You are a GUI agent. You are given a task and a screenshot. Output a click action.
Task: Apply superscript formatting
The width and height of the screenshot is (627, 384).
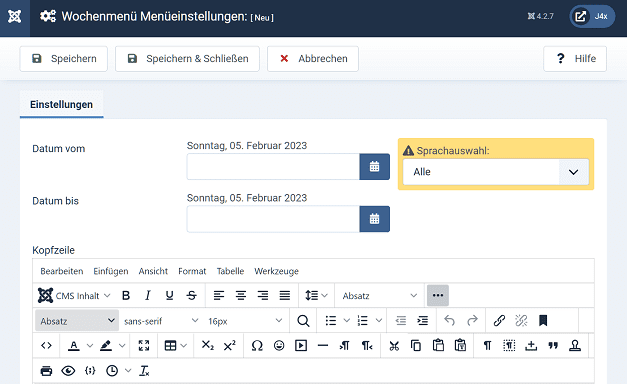coord(230,346)
